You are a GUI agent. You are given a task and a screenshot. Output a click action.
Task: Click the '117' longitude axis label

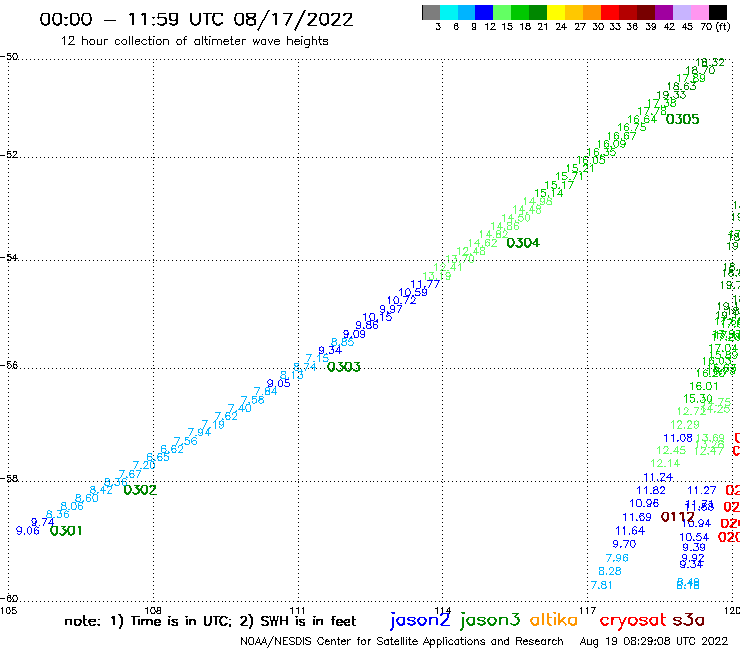click(x=587, y=610)
